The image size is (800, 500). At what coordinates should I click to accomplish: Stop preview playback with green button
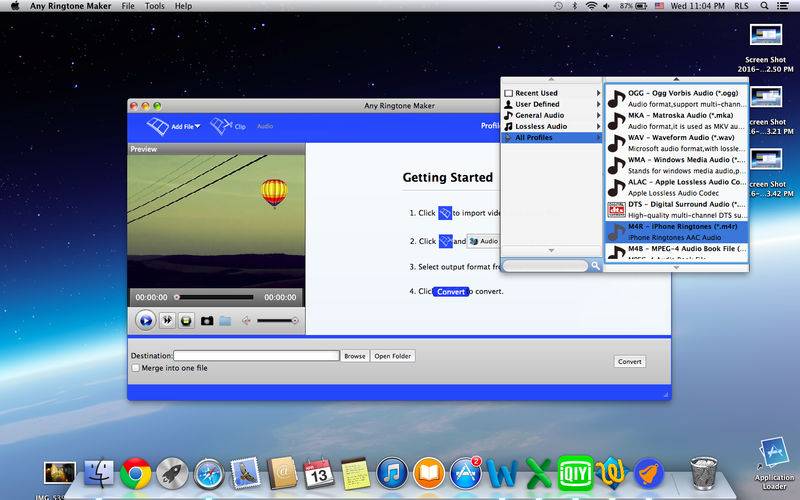pos(187,320)
